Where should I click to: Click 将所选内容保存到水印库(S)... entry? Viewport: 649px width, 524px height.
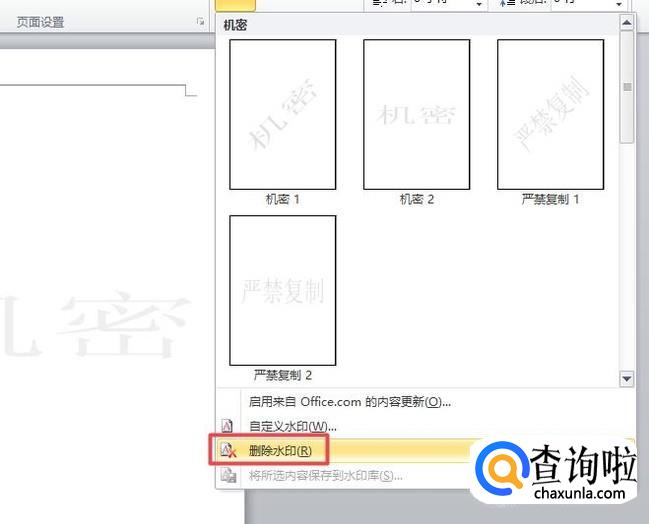click(x=325, y=476)
